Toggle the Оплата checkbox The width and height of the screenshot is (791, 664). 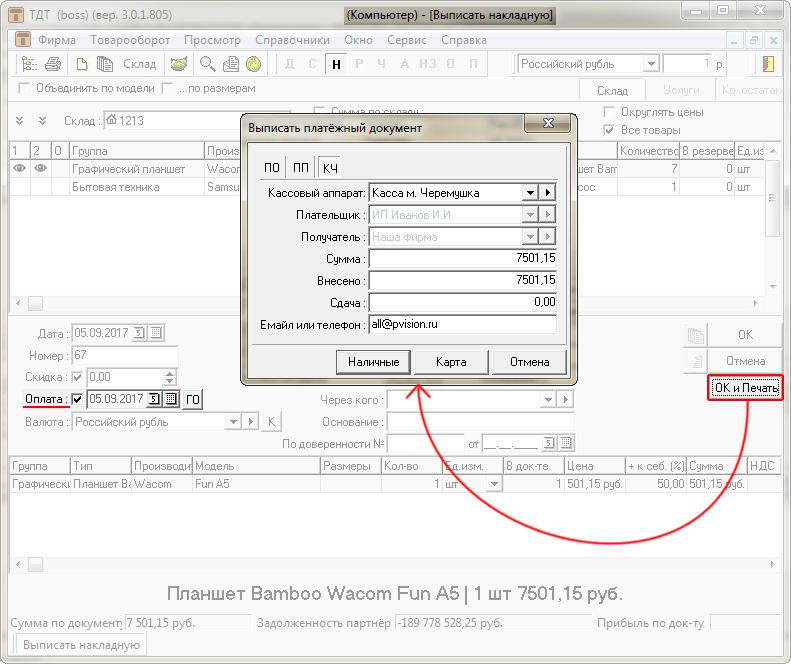coord(78,400)
